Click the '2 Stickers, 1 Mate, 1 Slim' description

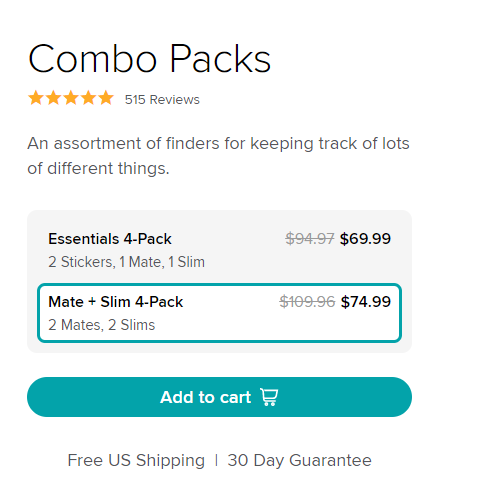click(126, 262)
